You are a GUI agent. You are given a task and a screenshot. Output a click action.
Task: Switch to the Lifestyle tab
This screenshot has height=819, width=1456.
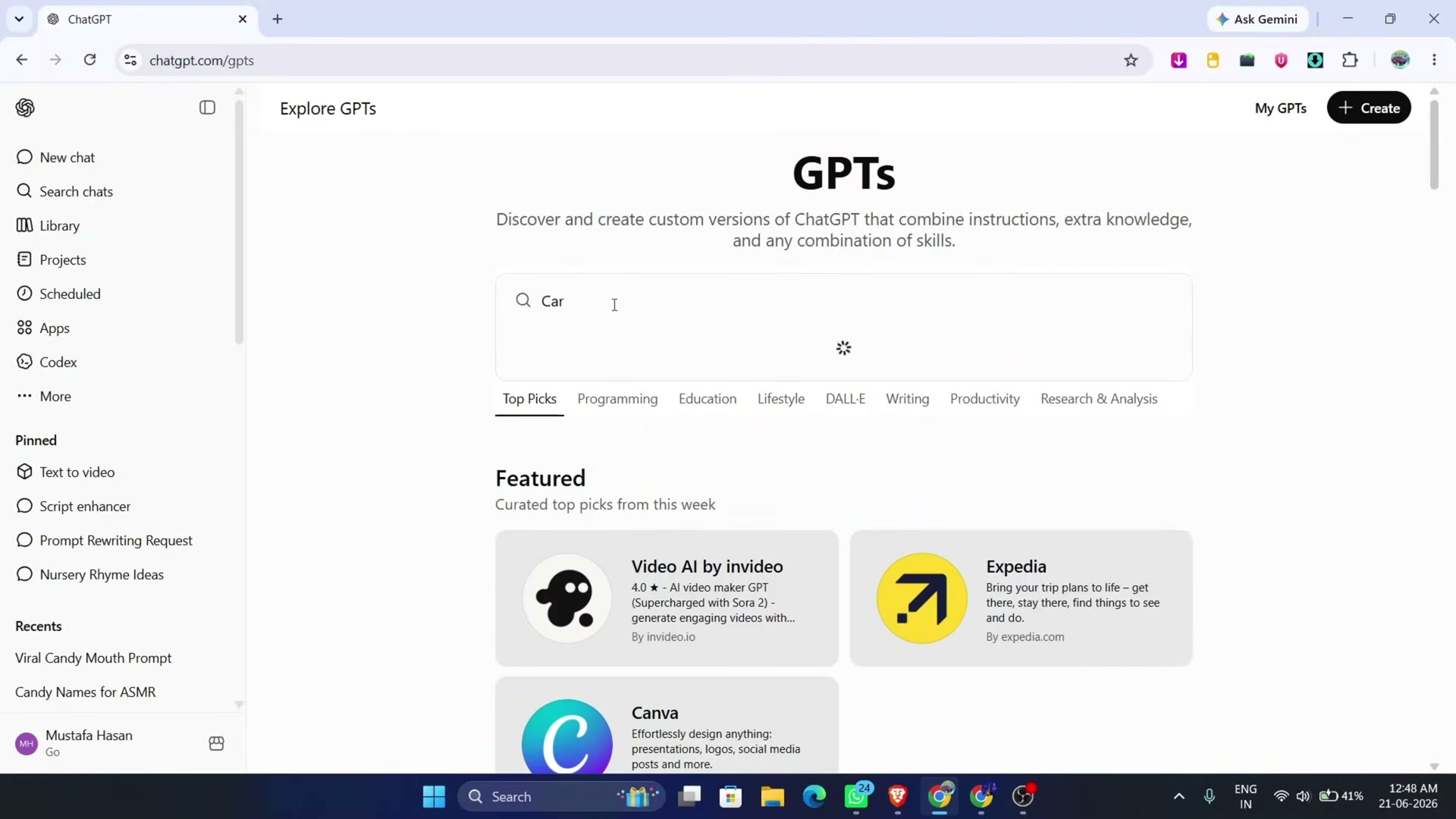point(781,399)
